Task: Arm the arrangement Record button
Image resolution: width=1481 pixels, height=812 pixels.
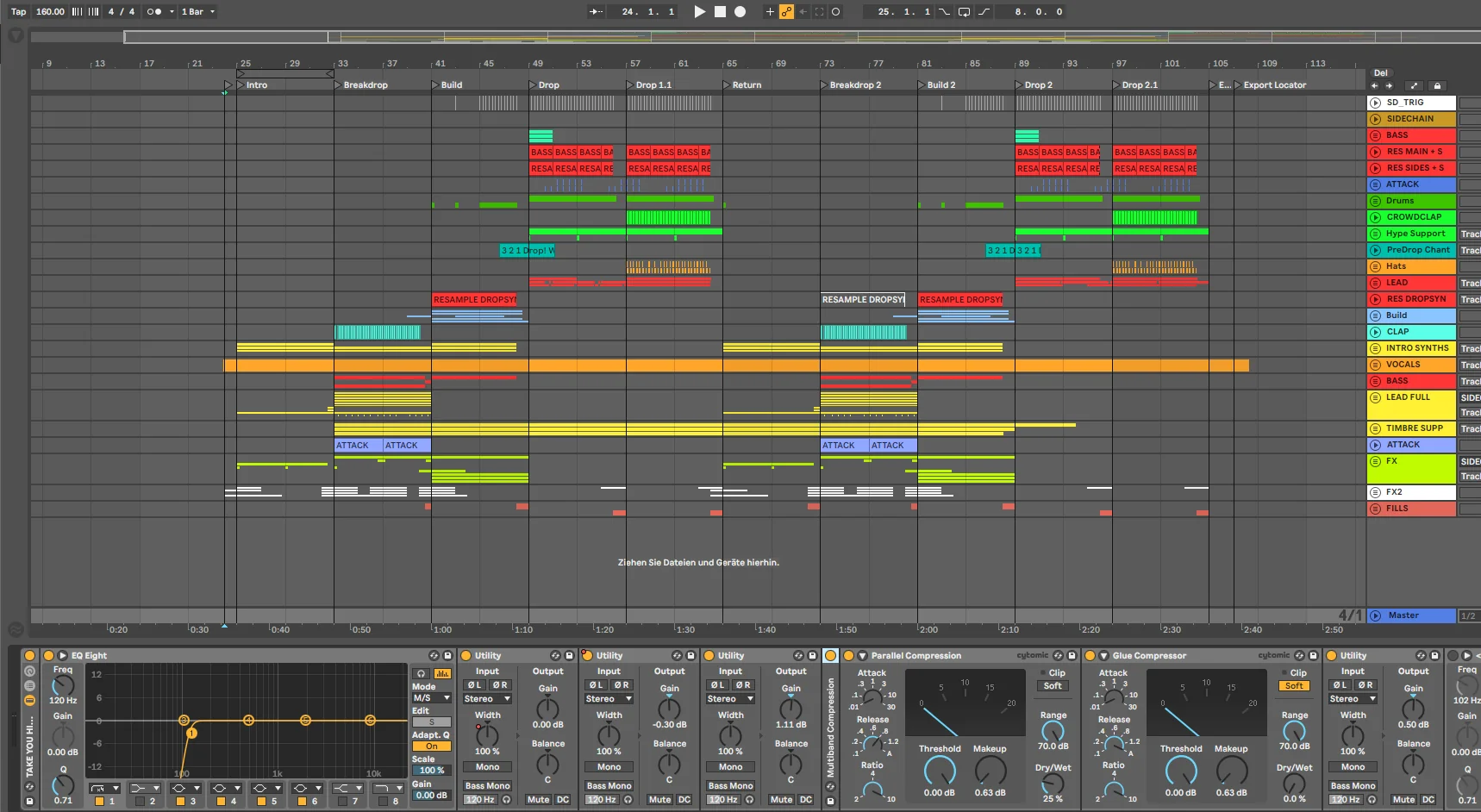Action: coord(740,11)
